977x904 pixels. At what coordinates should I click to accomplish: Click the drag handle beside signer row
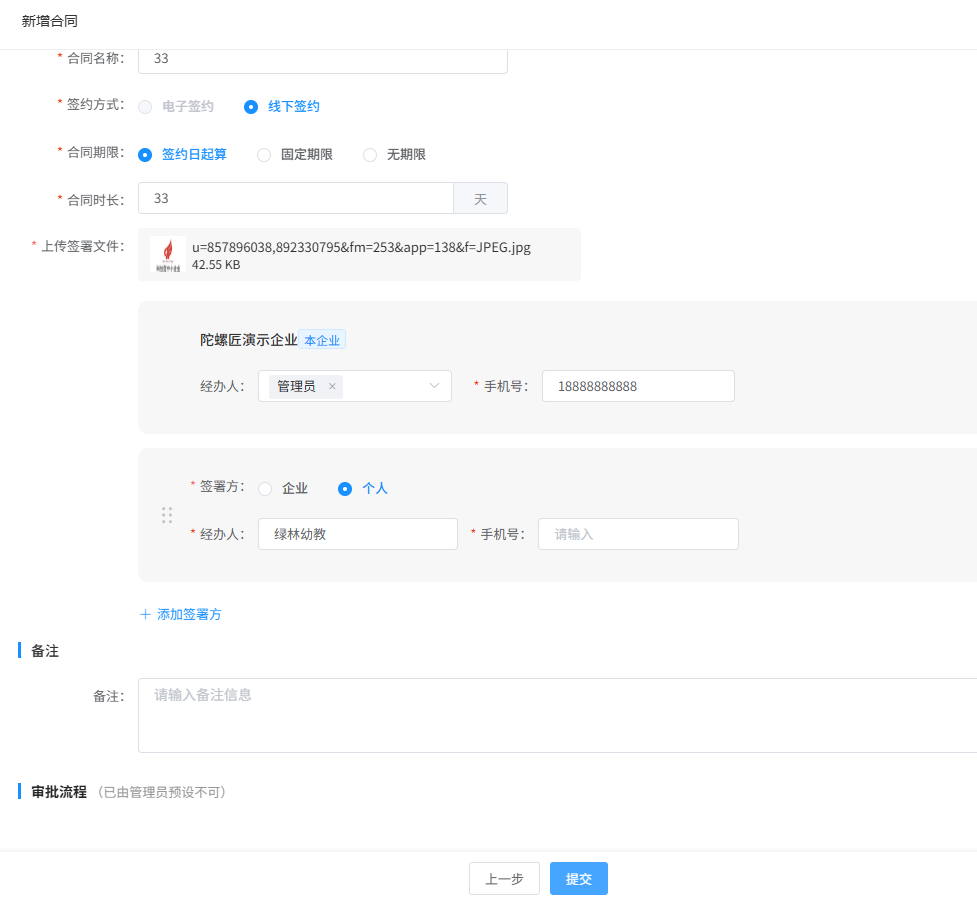tap(167, 515)
